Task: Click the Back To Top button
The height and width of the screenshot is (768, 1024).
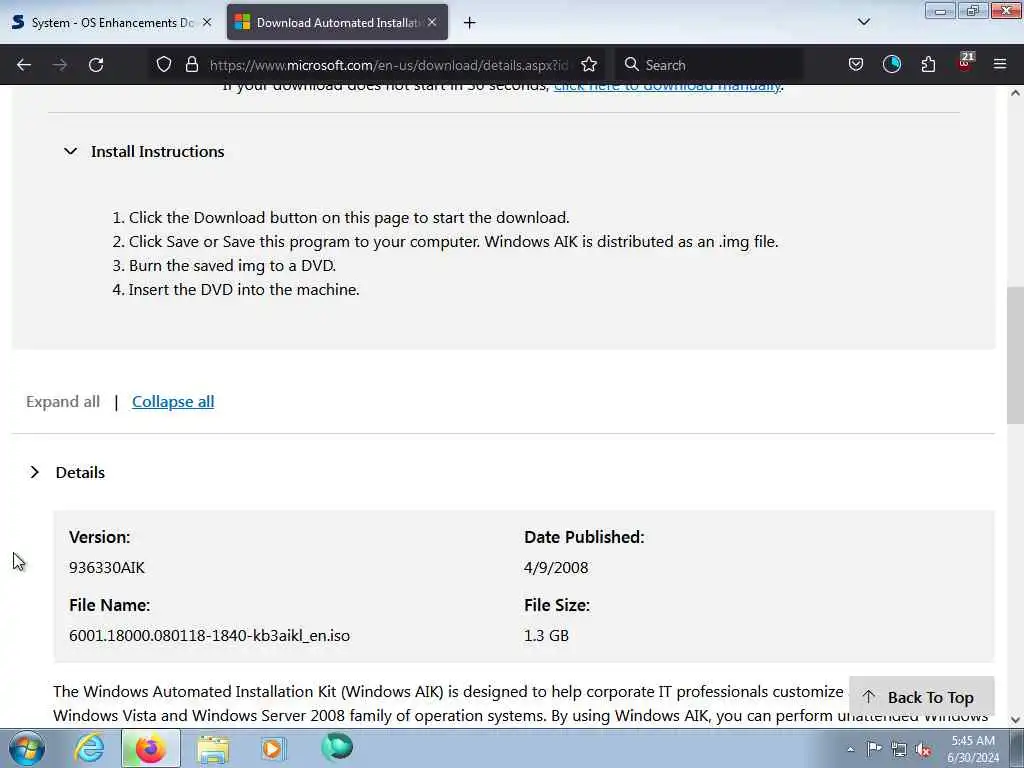Action: [921, 697]
